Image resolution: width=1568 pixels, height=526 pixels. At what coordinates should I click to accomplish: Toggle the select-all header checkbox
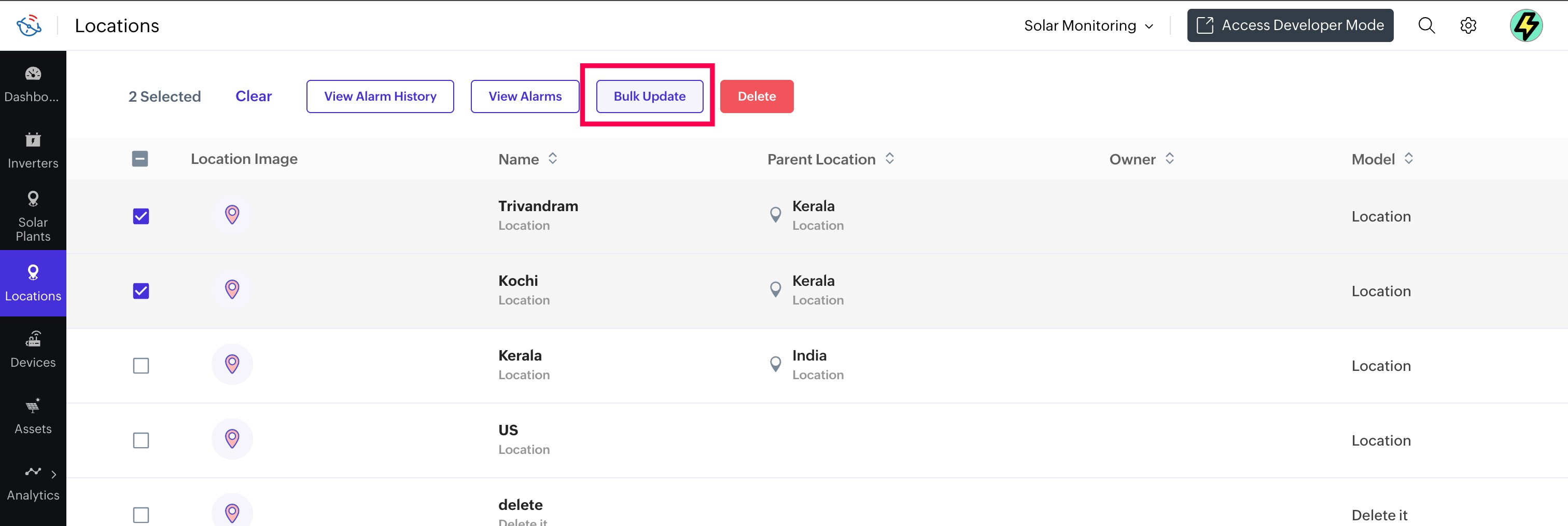pos(140,159)
